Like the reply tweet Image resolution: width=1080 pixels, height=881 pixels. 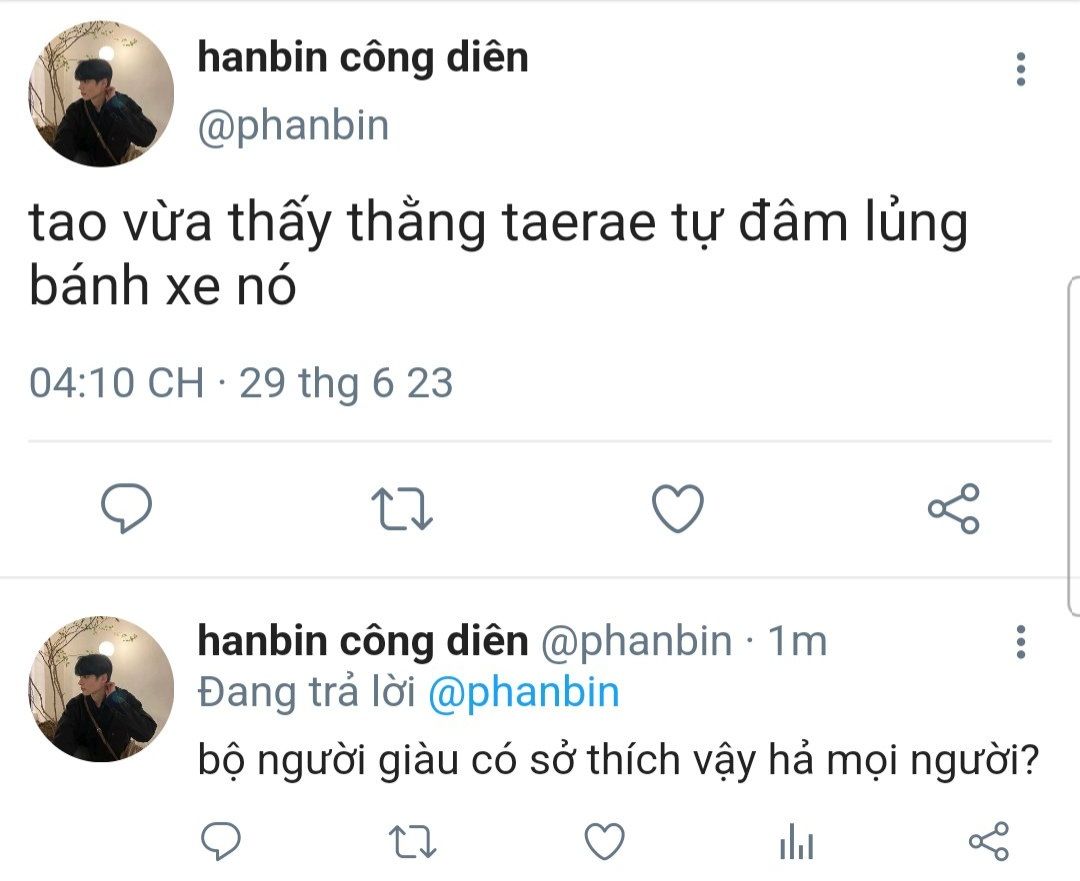pyautogui.click(x=604, y=841)
